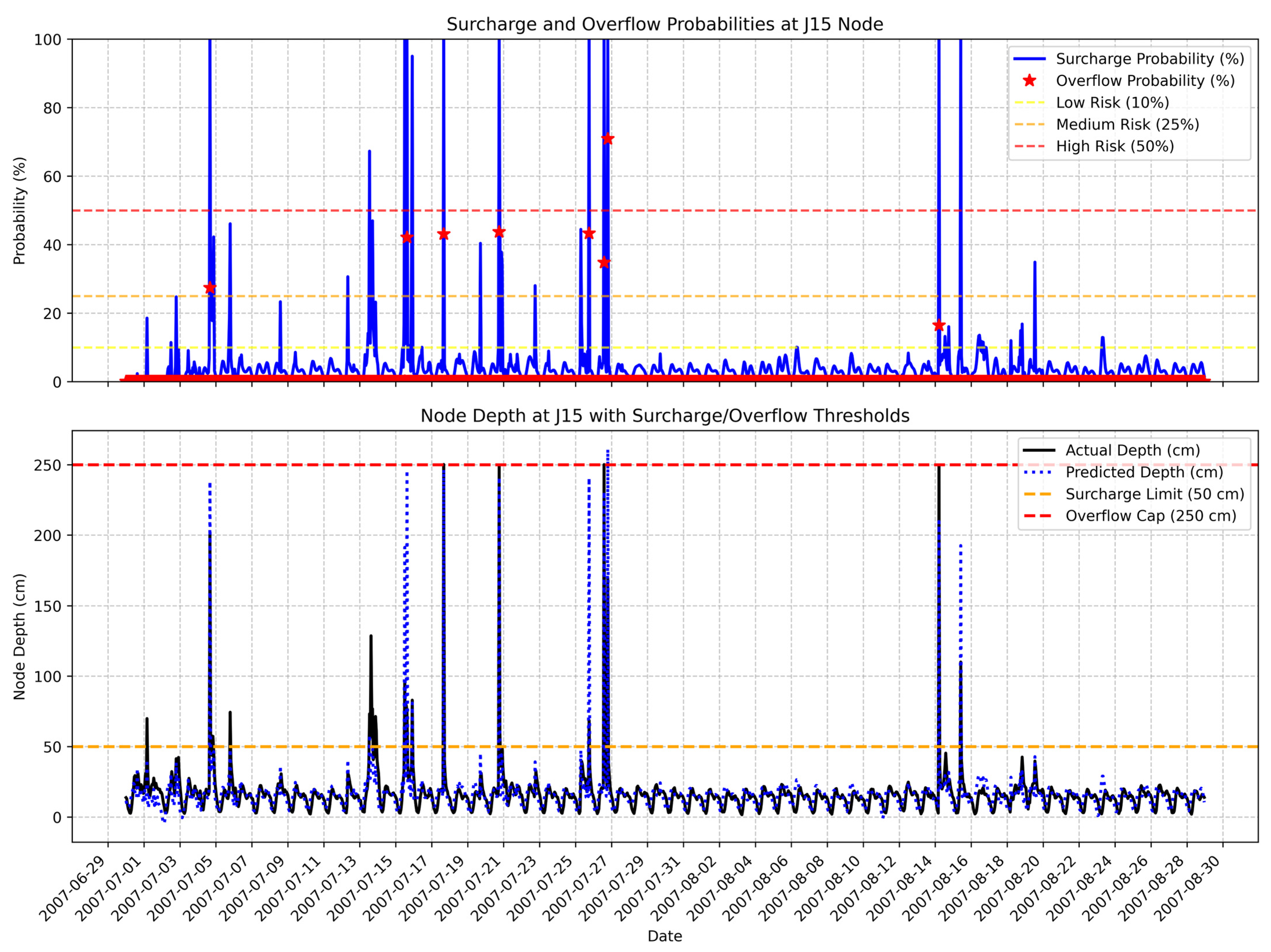Click the red star marker near 2007-07-05
Viewport: 1271px width, 952px height.
tap(210, 287)
